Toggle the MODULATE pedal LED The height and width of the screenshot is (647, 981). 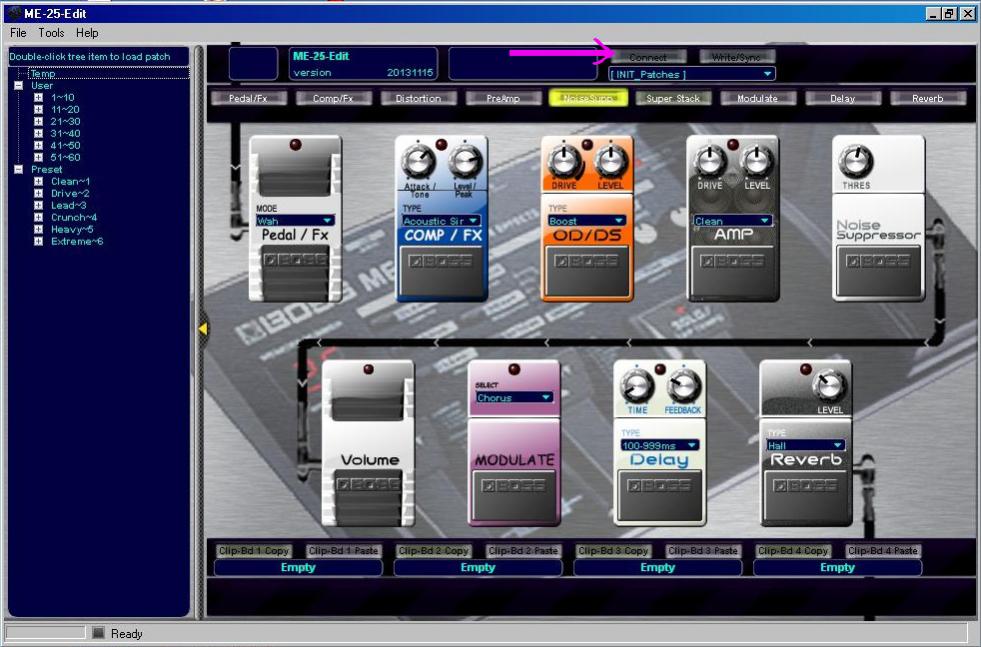tap(514, 369)
